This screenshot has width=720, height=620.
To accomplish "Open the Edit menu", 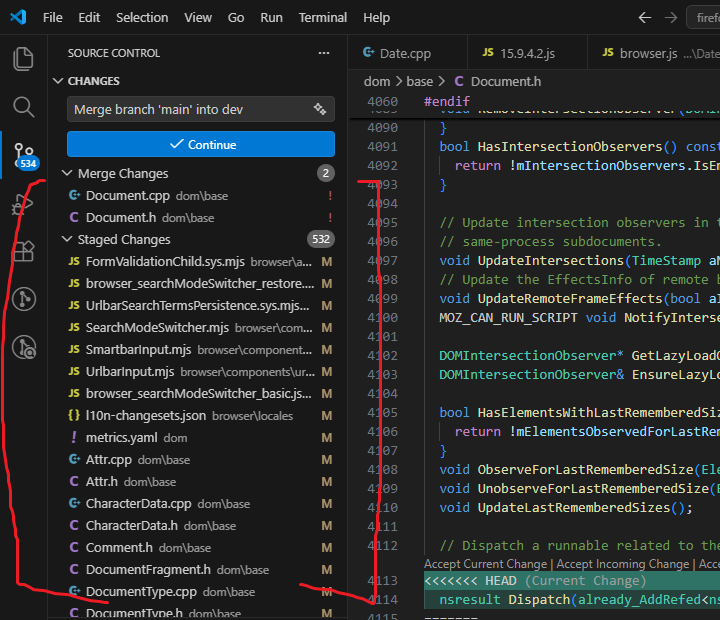I will pyautogui.click(x=89, y=17).
